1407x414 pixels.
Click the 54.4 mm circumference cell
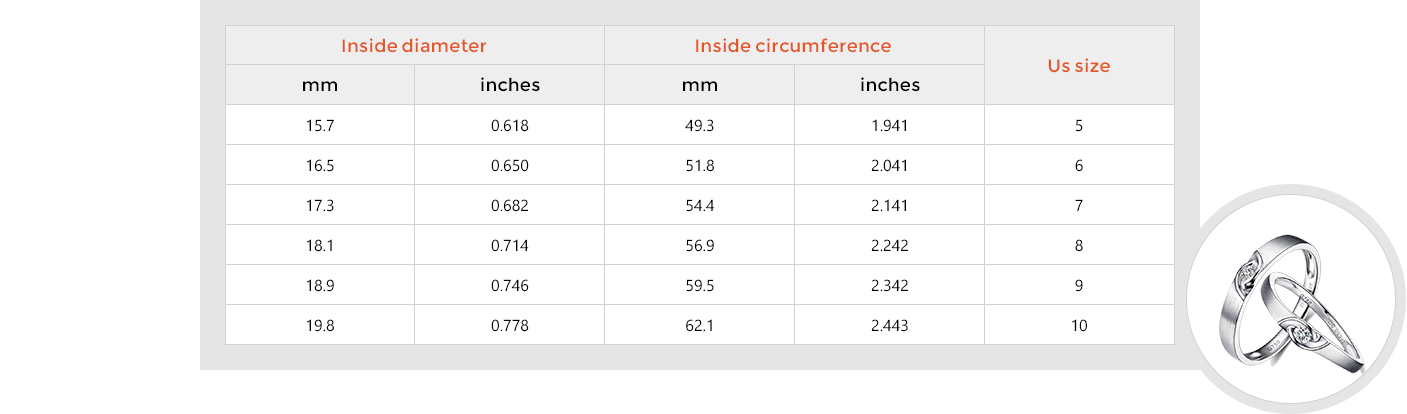(x=700, y=206)
